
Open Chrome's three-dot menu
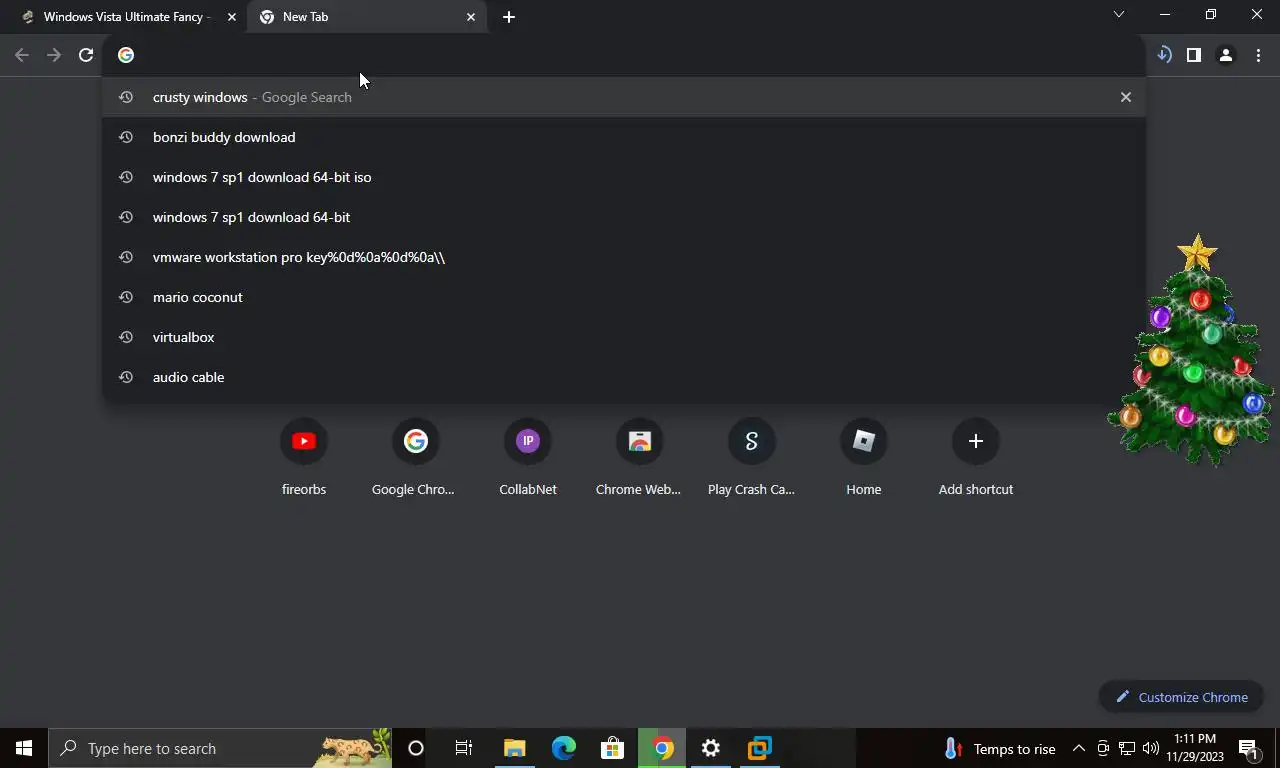(1258, 55)
